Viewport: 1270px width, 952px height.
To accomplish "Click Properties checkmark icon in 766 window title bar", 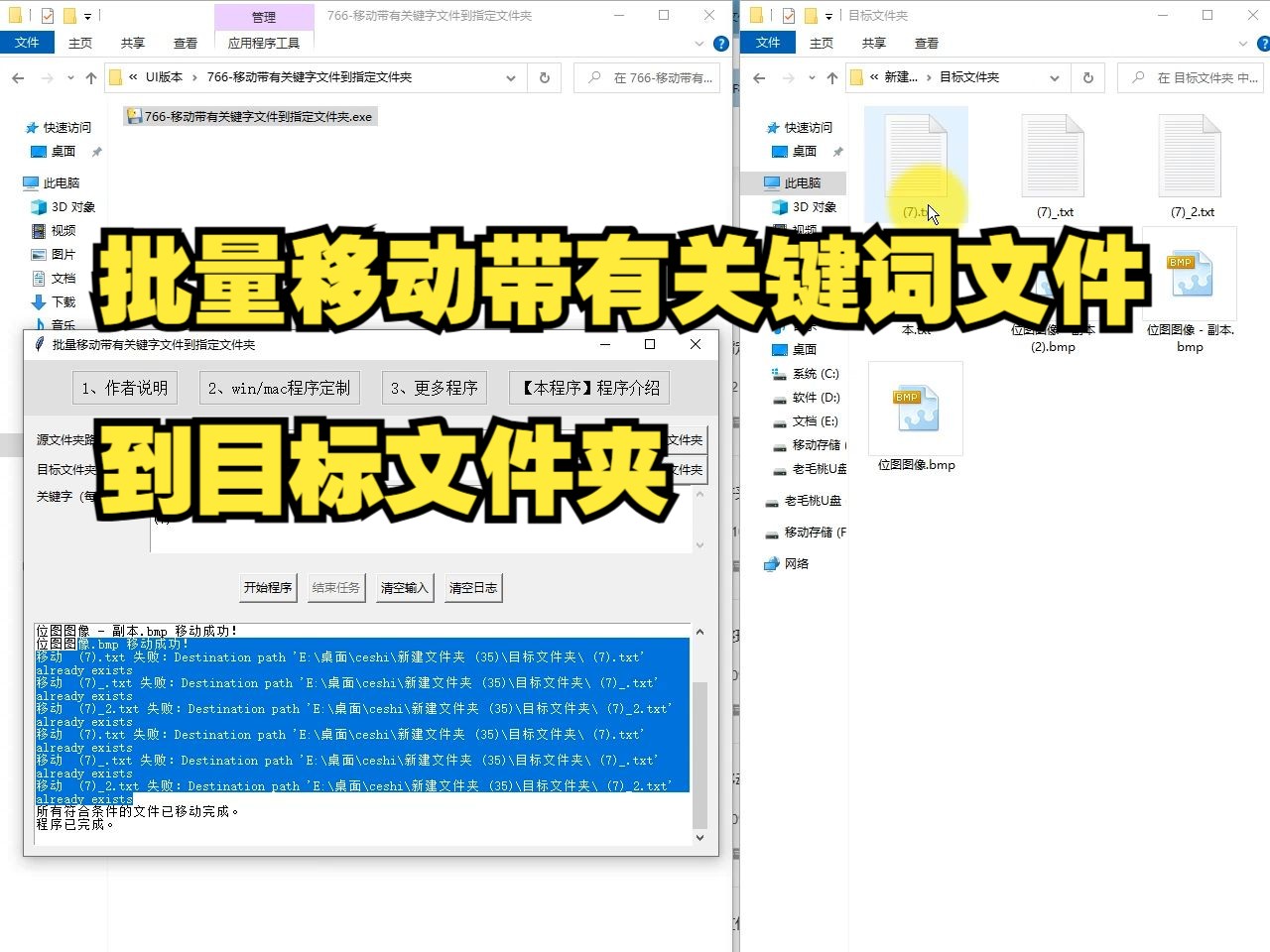I will 47,16.
